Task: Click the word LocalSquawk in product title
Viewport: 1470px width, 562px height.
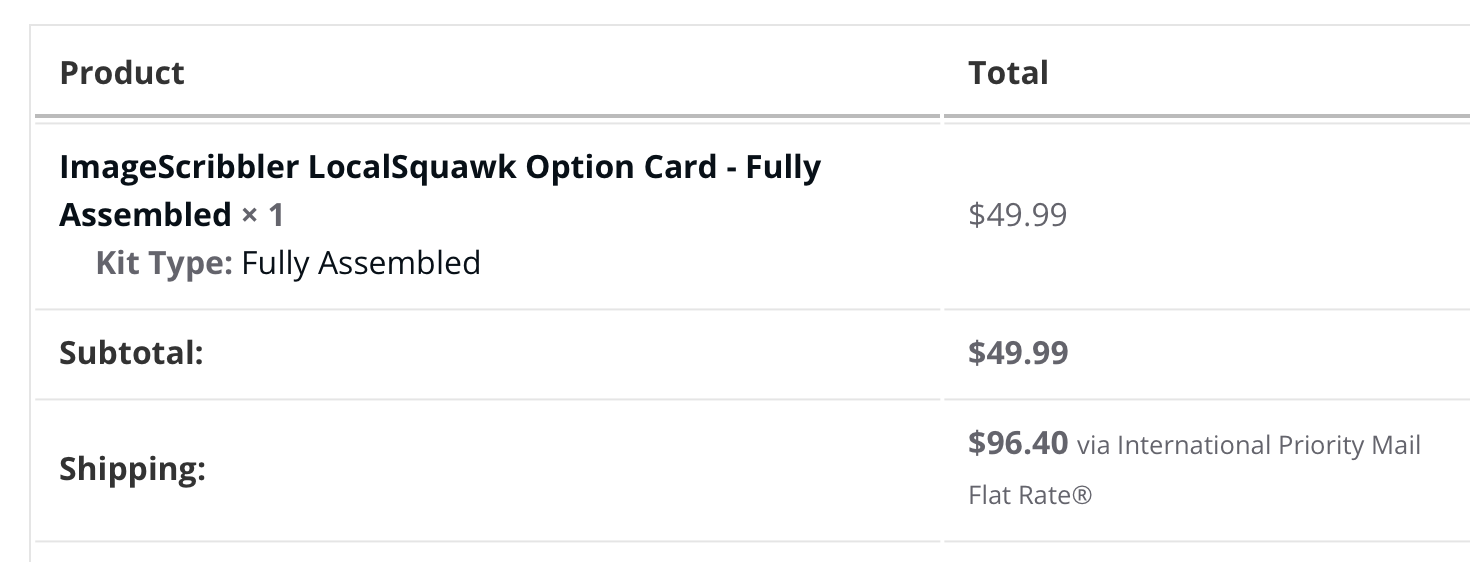Action: 412,167
